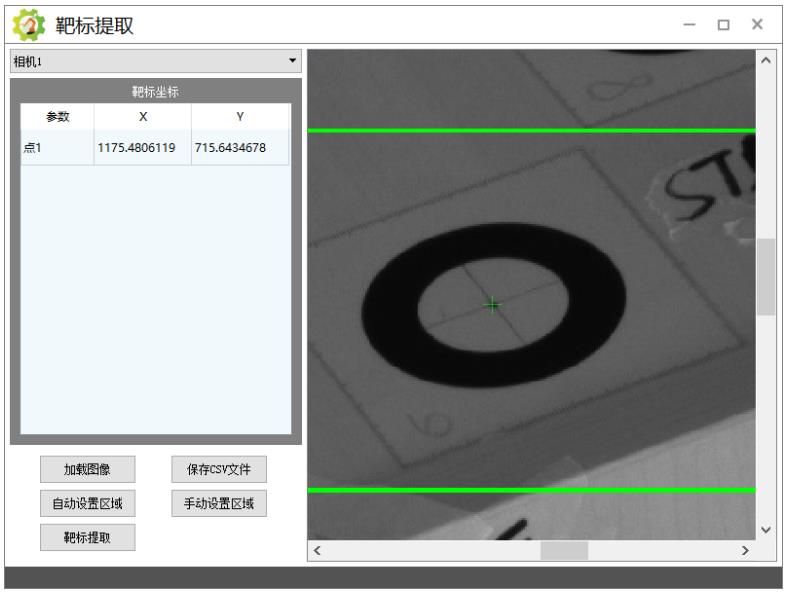Select Y value 715.6434678
This screenshot has width=791, height=595.
(240, 148)
